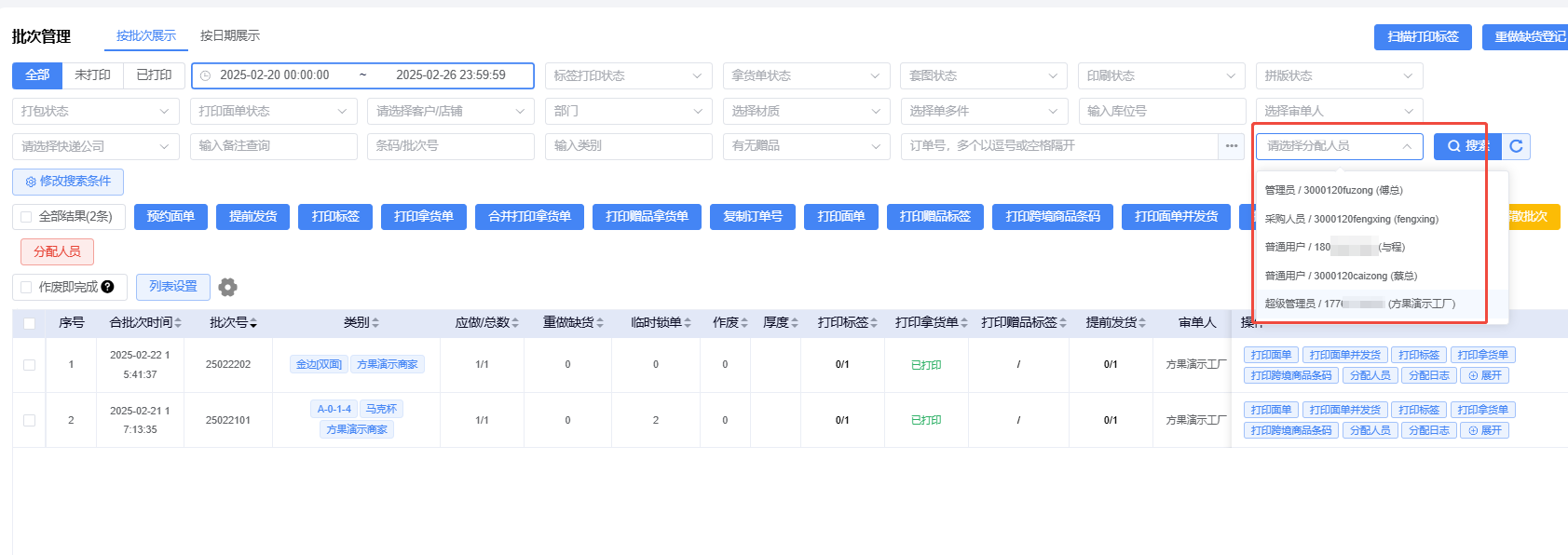Click the ellipsis icon in order number field
Screen dimensions: 1568x555
[1232, 146]
